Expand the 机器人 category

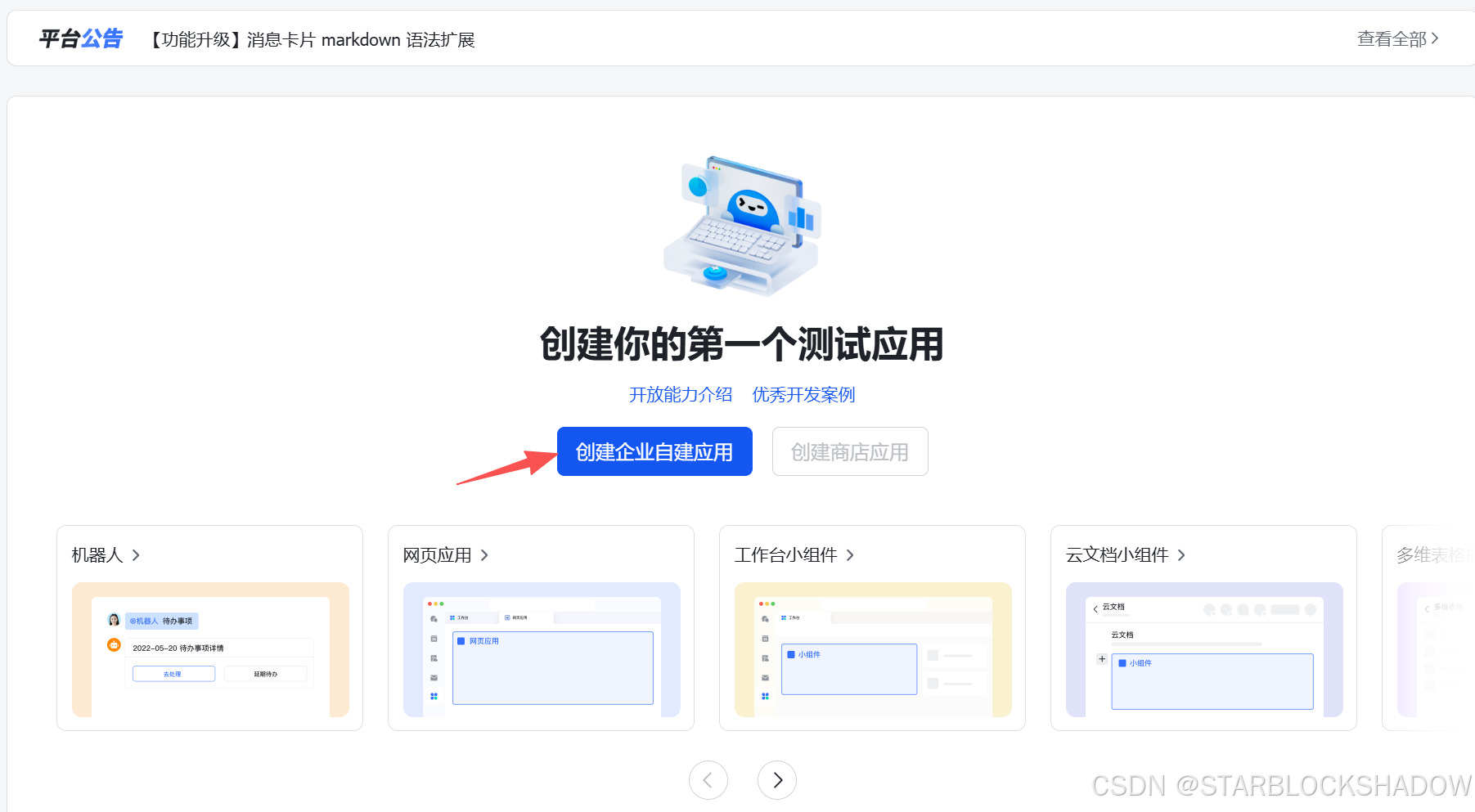pyautogui.click(x=98, y=555)
